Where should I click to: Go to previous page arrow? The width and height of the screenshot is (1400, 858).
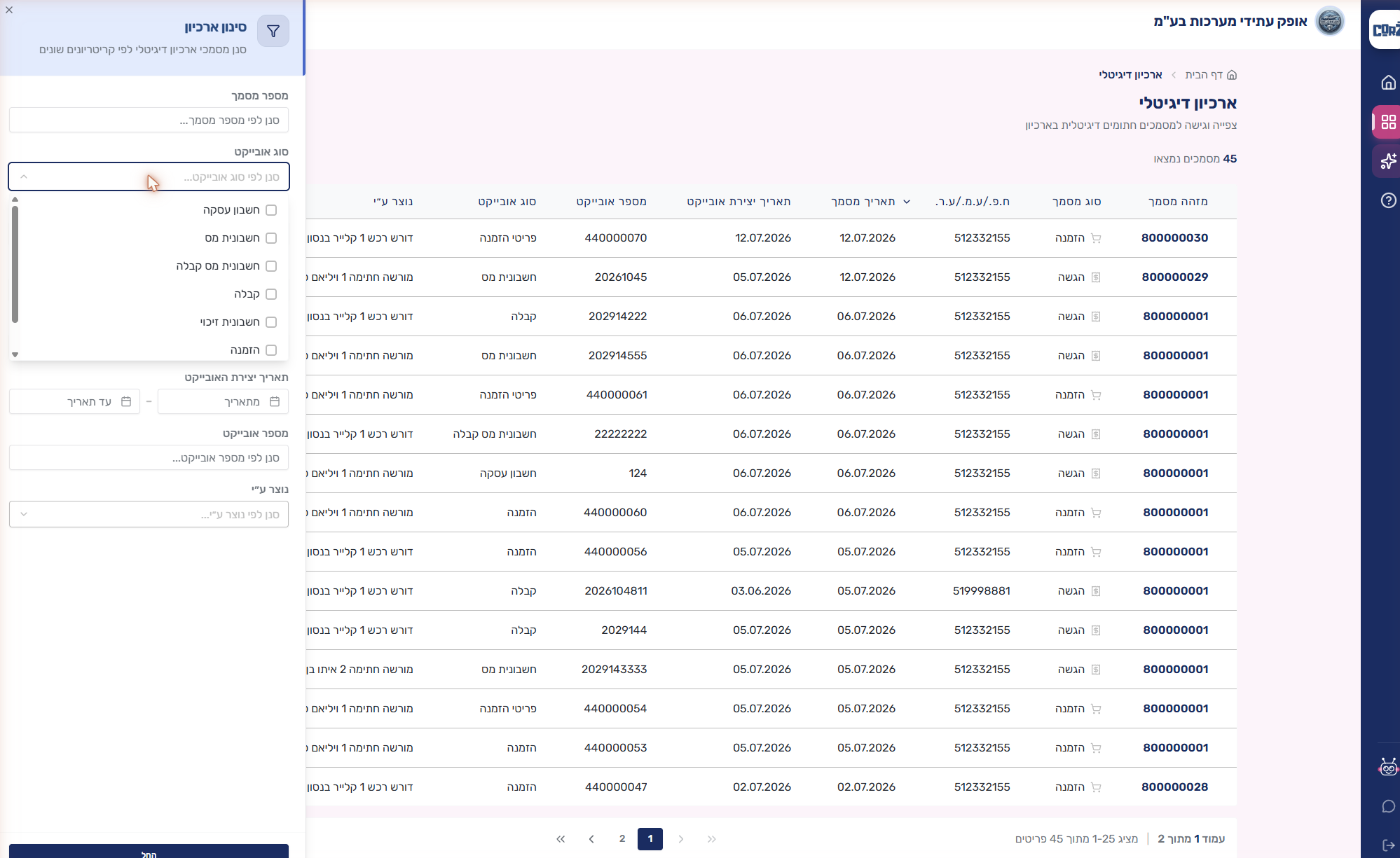(681, 839)
